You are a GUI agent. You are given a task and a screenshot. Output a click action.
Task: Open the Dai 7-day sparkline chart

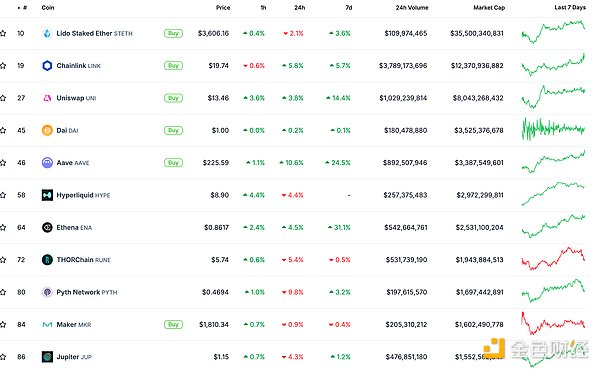553,129
